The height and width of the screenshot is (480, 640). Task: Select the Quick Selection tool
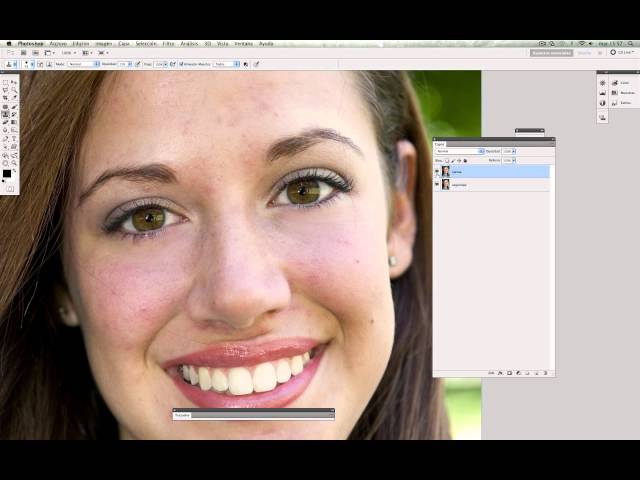coord(13,90)
